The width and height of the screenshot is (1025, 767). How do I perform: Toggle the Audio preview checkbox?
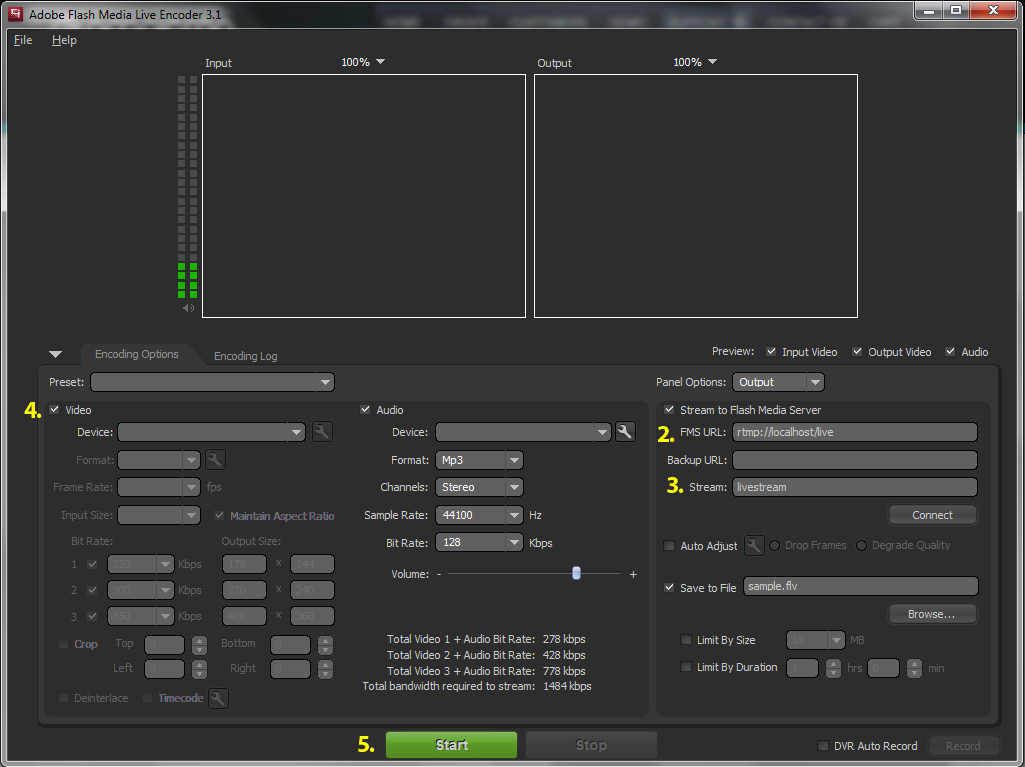pyautogui.click(x=950, y=352)
